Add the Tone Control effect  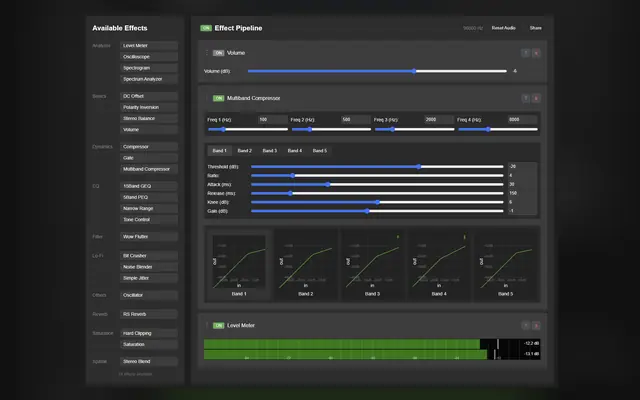(x=149, y=220)
